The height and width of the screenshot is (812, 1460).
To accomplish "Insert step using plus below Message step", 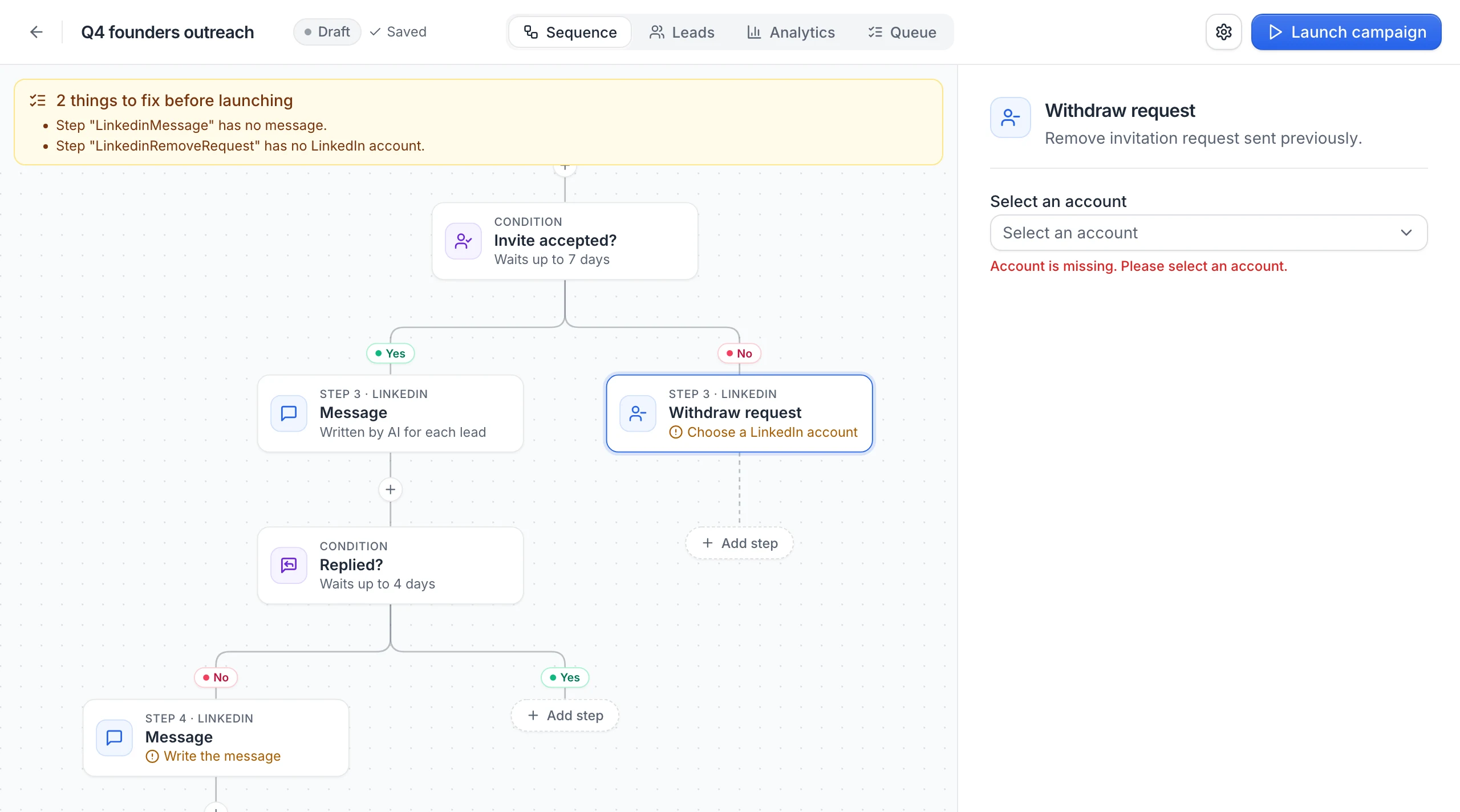I will tap(390, 490).
